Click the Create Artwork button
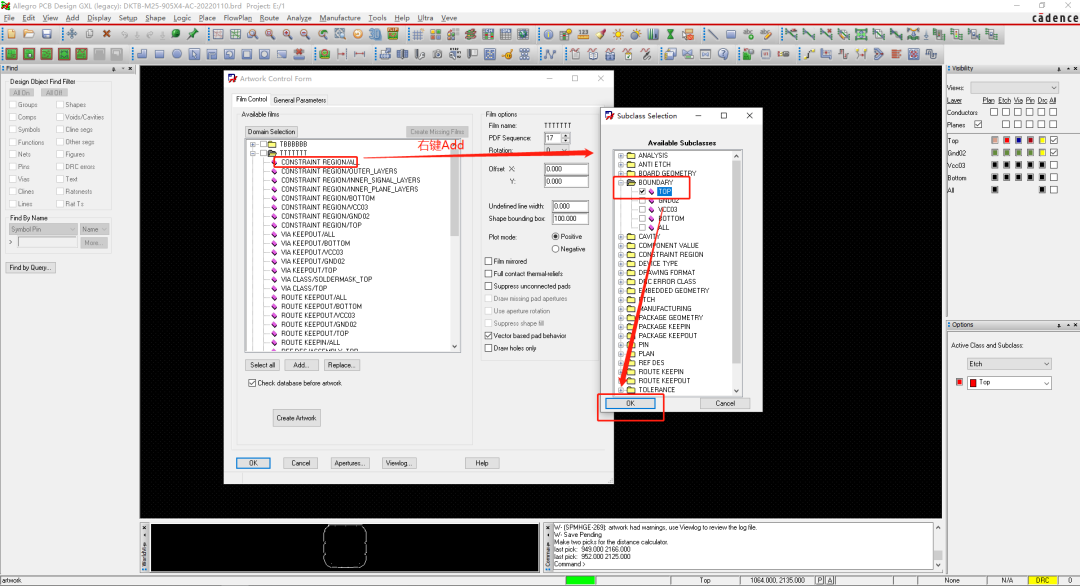Screen dimensions: 1080x586 click(296, 418)
